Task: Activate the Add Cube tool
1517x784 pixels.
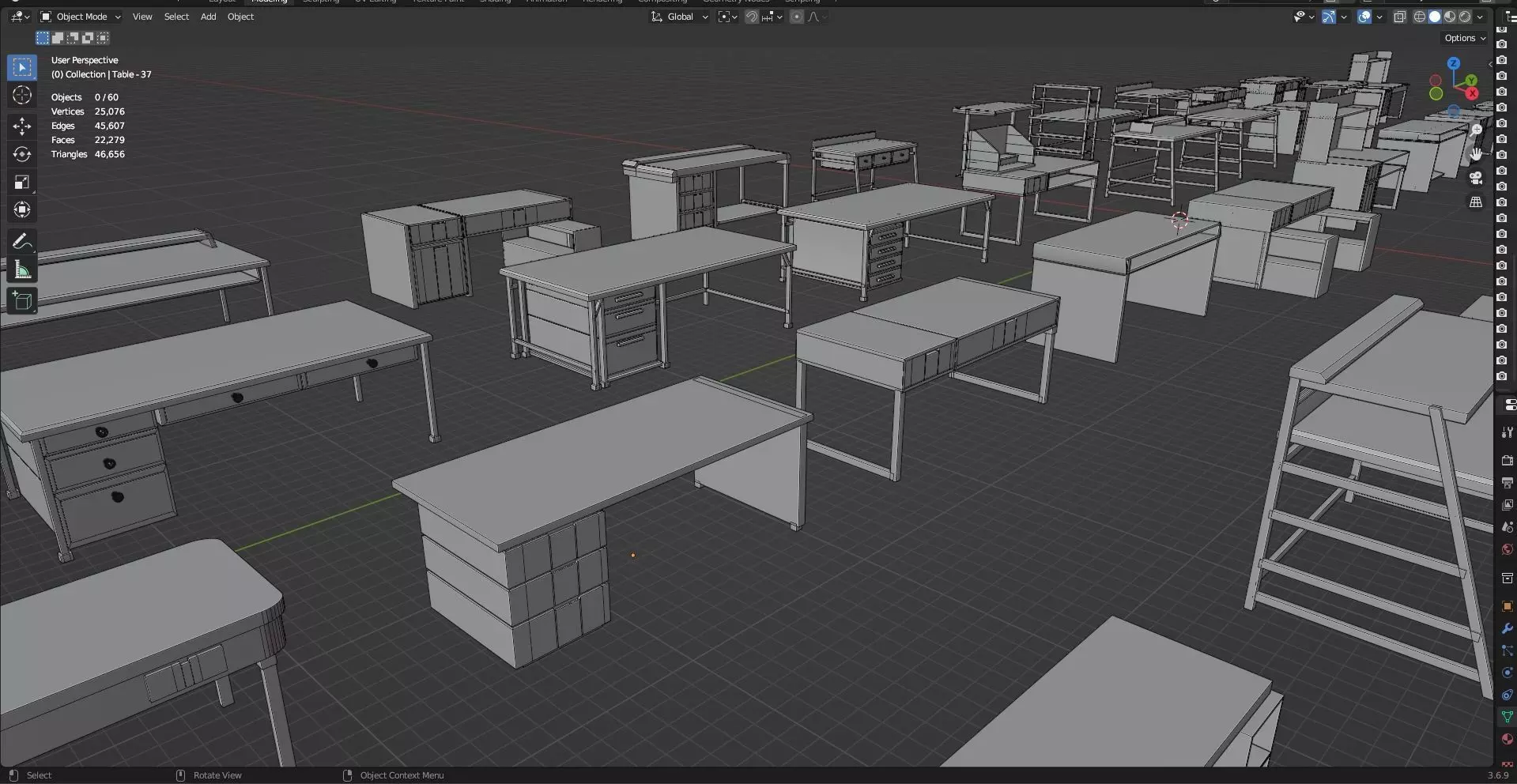Action: (x=22, y=301)
